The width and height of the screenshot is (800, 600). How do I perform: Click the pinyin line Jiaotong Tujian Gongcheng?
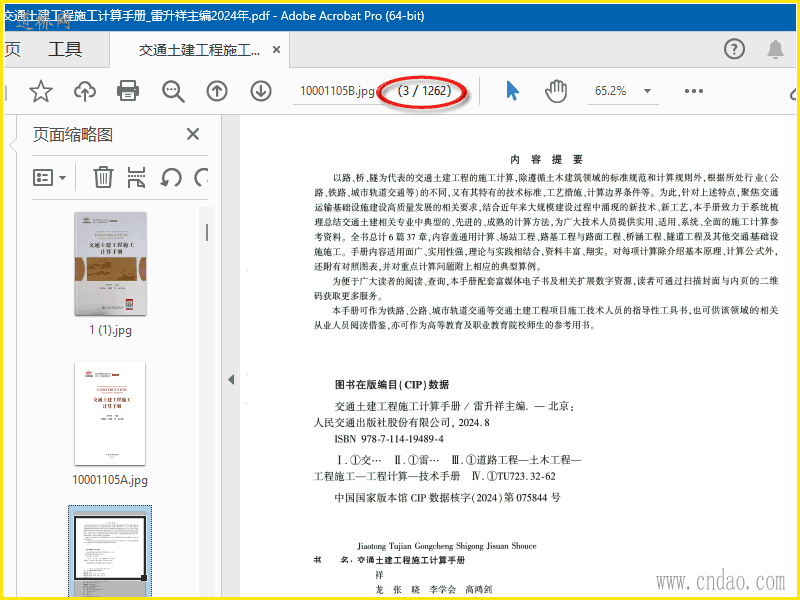point(447,546)
